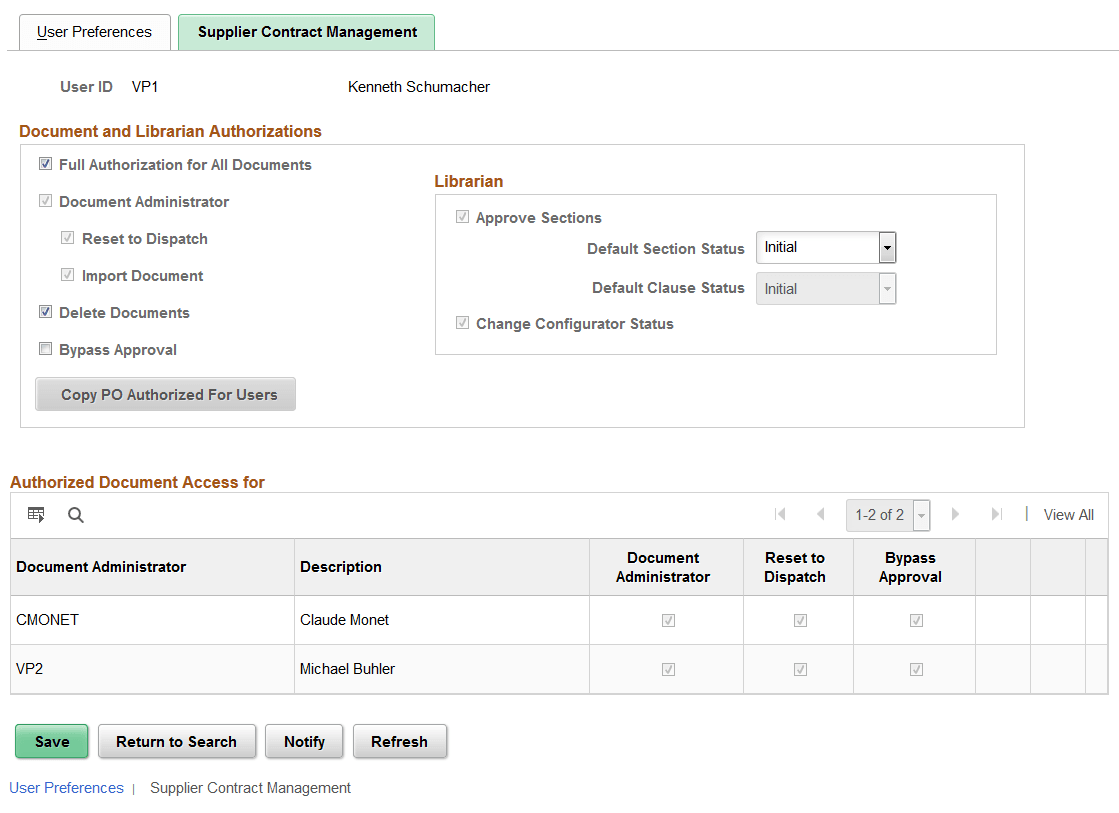This screenshot has height=813, width=1119.
Task: Enable the Bypass Approval checkbox
Action: (x=45, y=349)
